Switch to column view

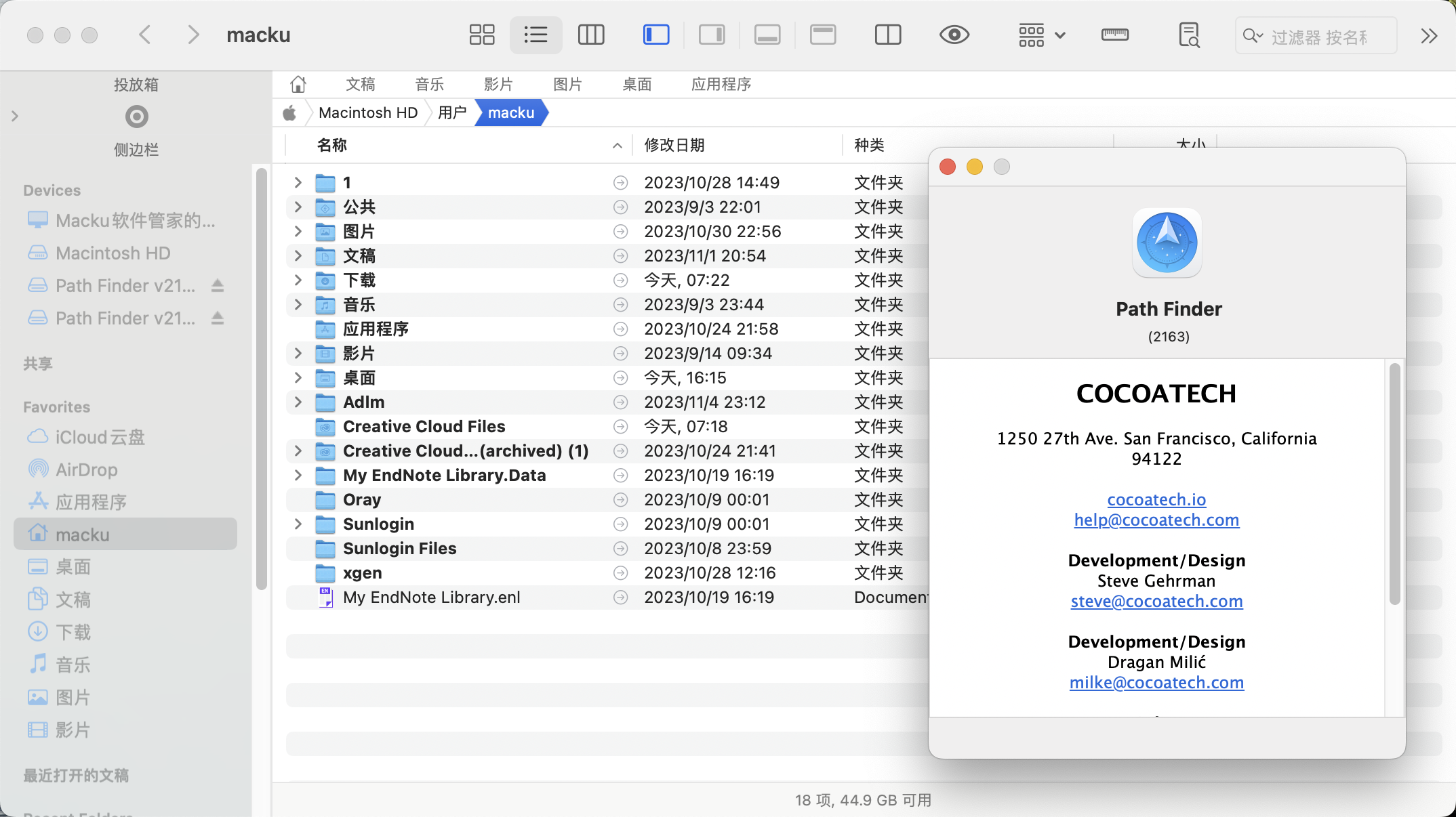(x=591, y=35)
